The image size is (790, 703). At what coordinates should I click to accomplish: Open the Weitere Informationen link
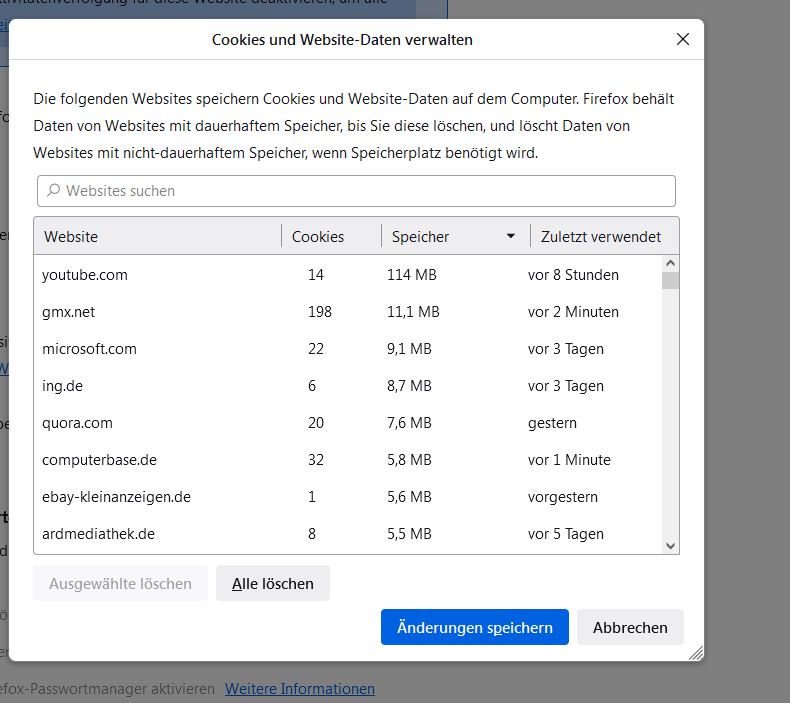[300, 689]
